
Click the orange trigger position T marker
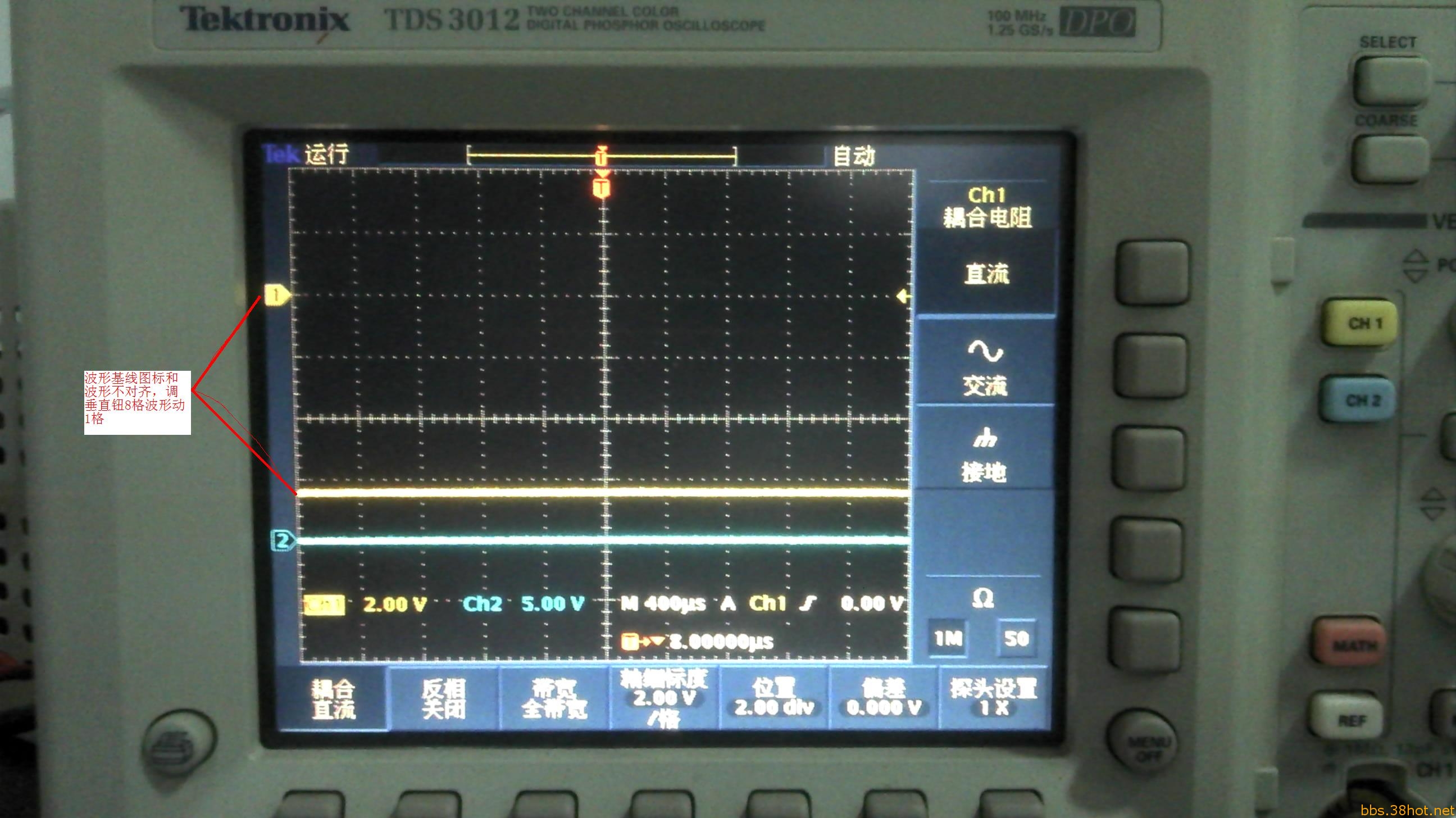click(x=603, y=188)
